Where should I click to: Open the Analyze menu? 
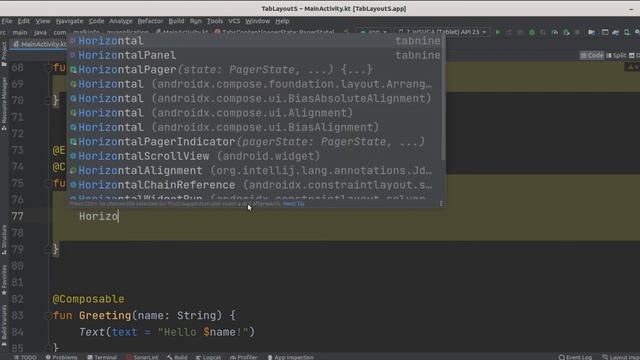point(121,21)
